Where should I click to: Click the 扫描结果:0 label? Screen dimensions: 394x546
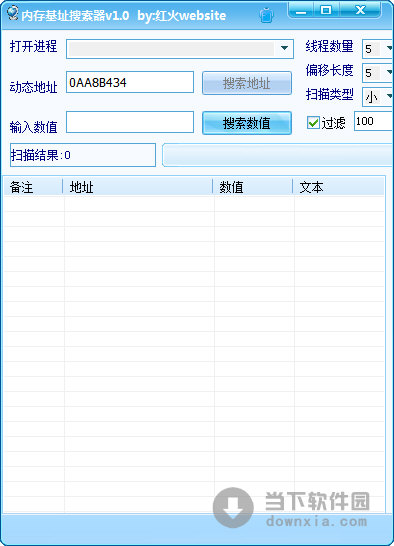pyautogui.click(x=83, y=155)
